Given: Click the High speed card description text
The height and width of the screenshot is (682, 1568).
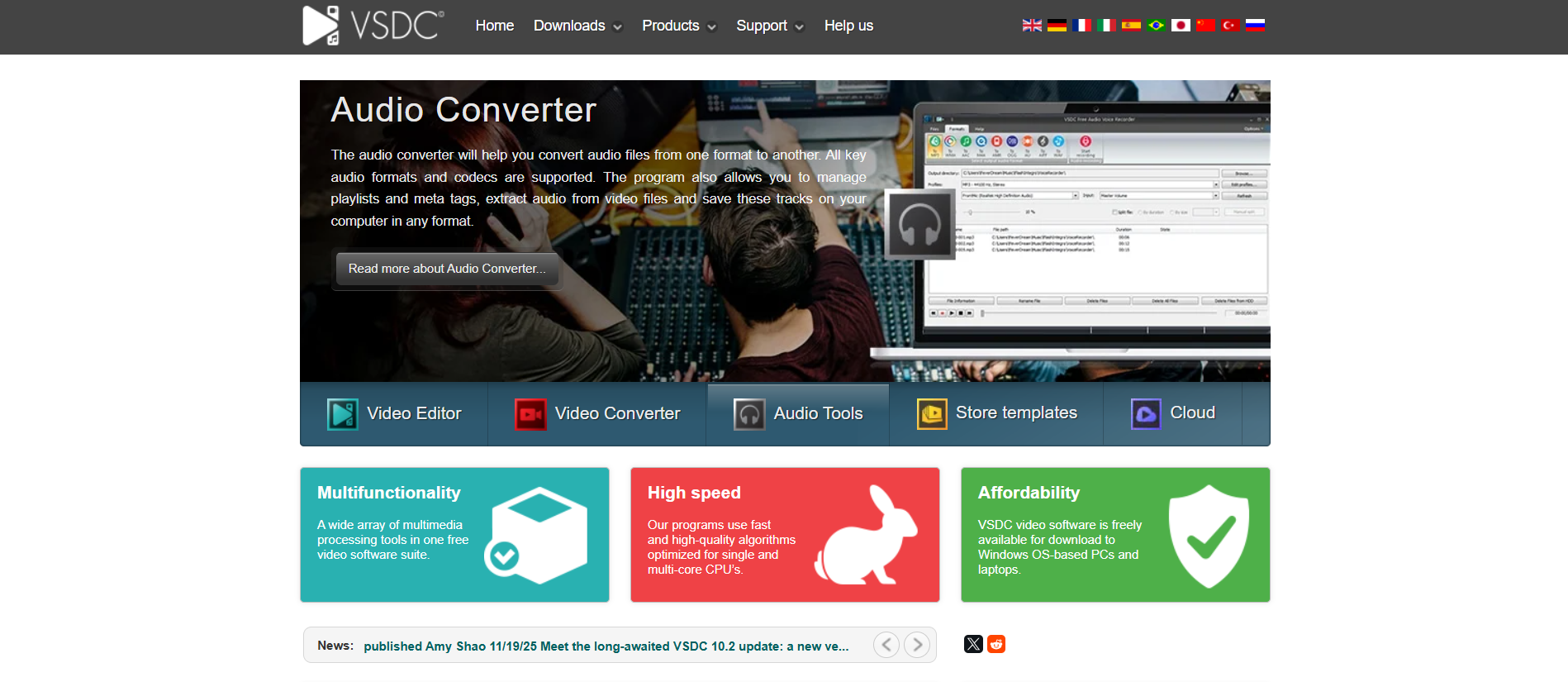Looking at the screenshot, I should 721,547.
